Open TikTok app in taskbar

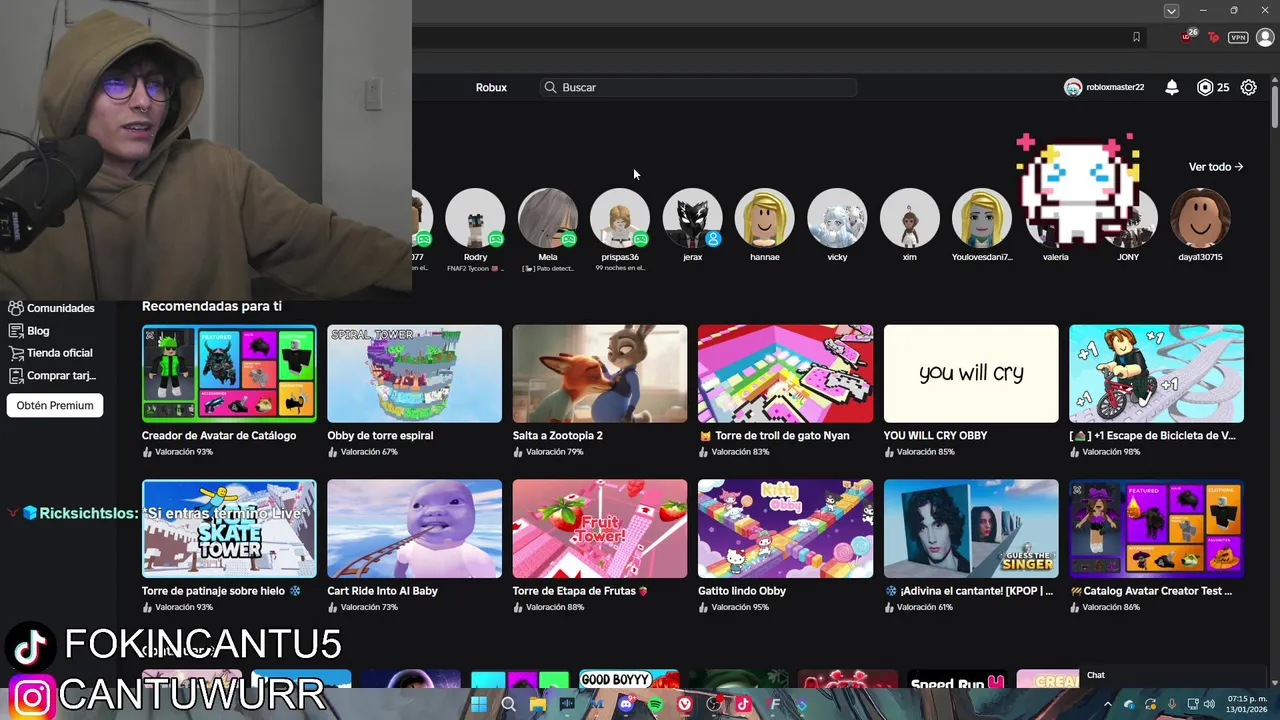coord(743,705)
